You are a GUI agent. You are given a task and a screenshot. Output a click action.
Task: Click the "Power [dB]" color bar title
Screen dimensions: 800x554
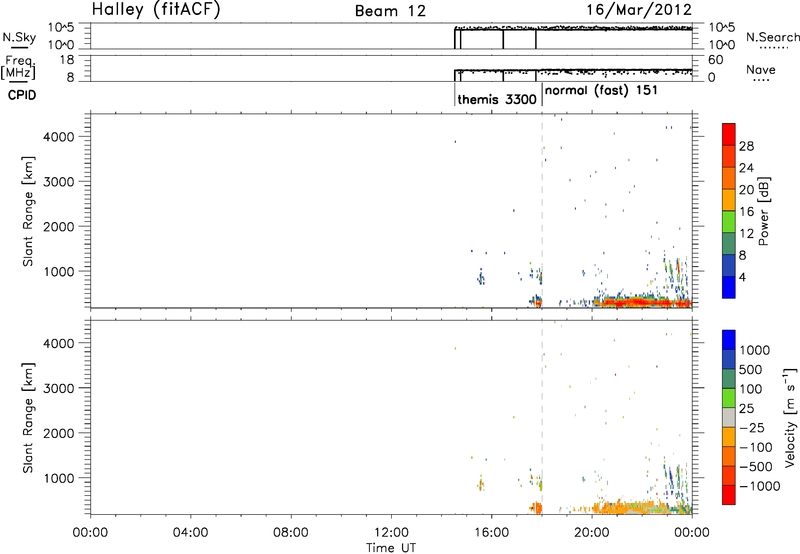pos(763,211)
